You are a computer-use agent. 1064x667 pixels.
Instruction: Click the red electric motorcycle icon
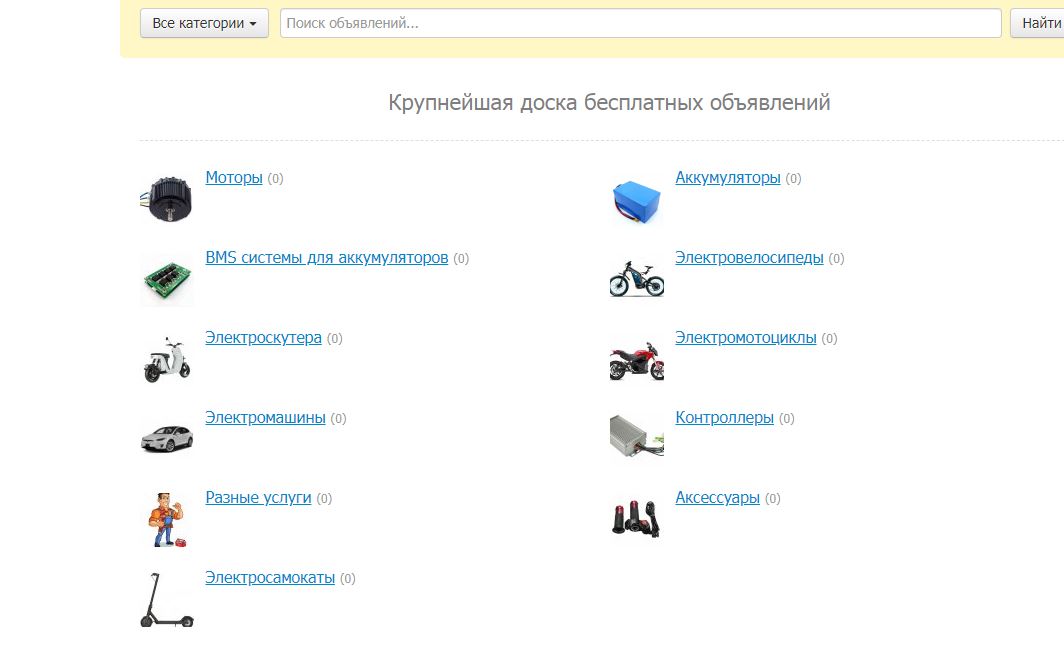[636, 359]
